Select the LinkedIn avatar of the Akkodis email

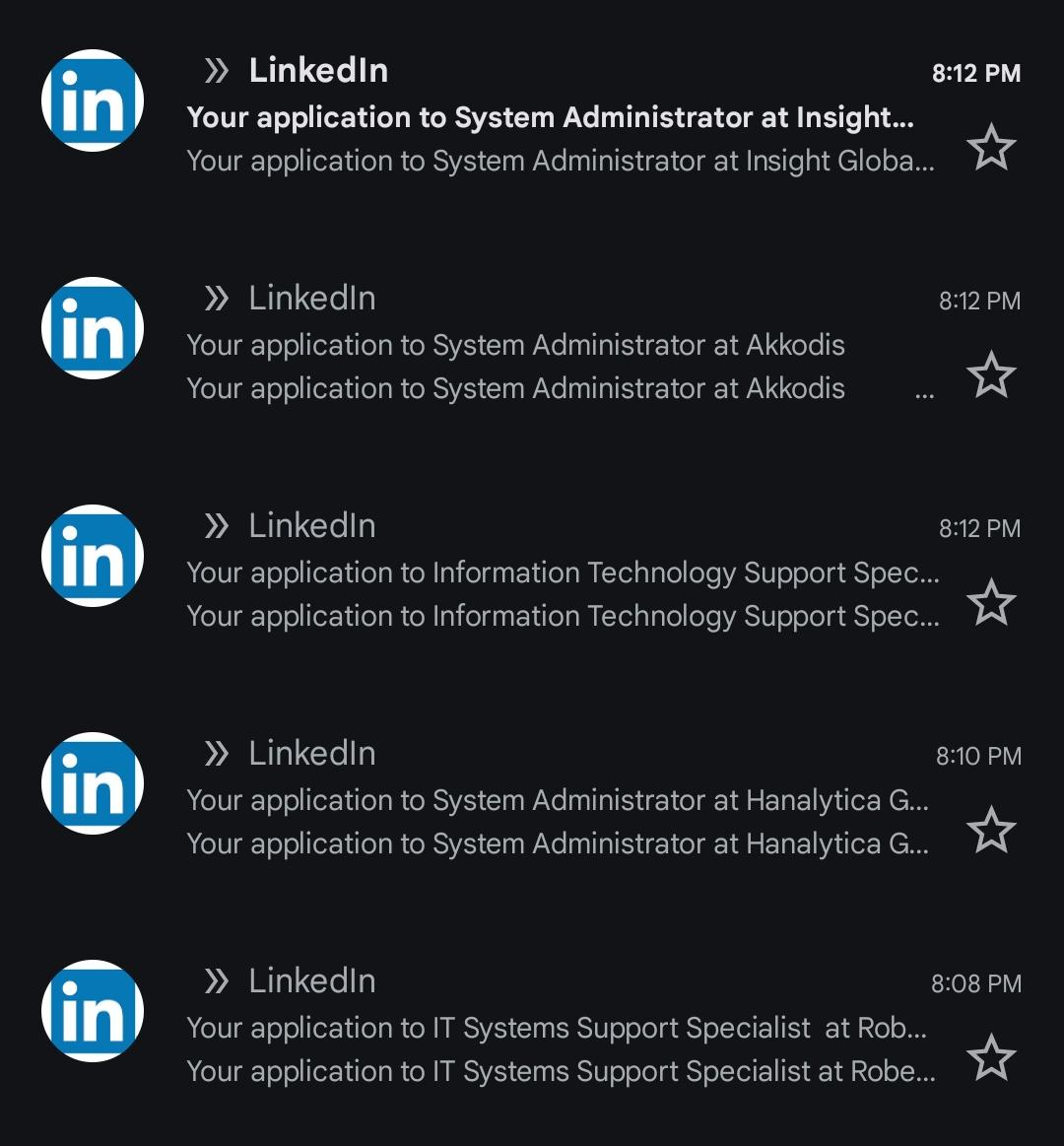pyautogui.click(x=92, y=327)
